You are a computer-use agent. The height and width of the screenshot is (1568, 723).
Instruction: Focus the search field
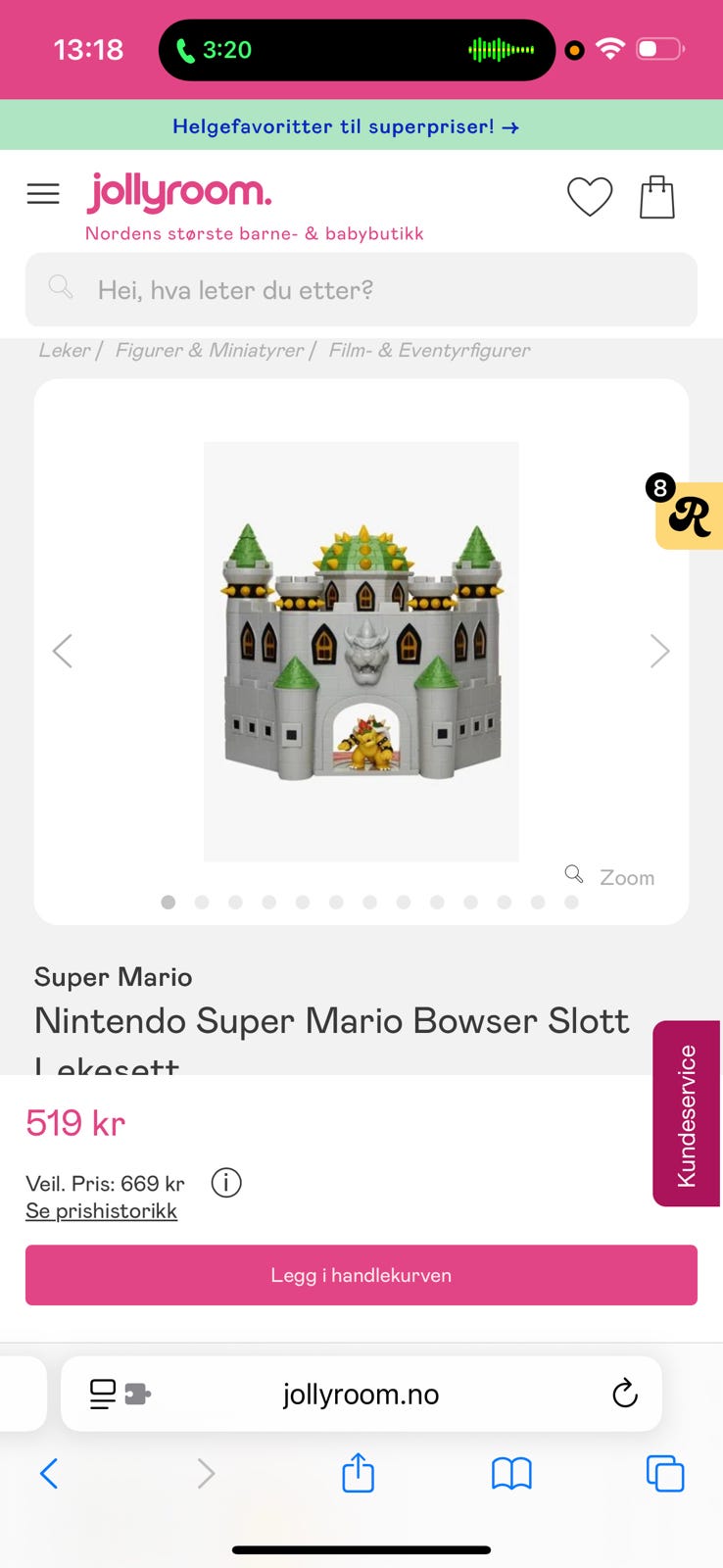361,290
